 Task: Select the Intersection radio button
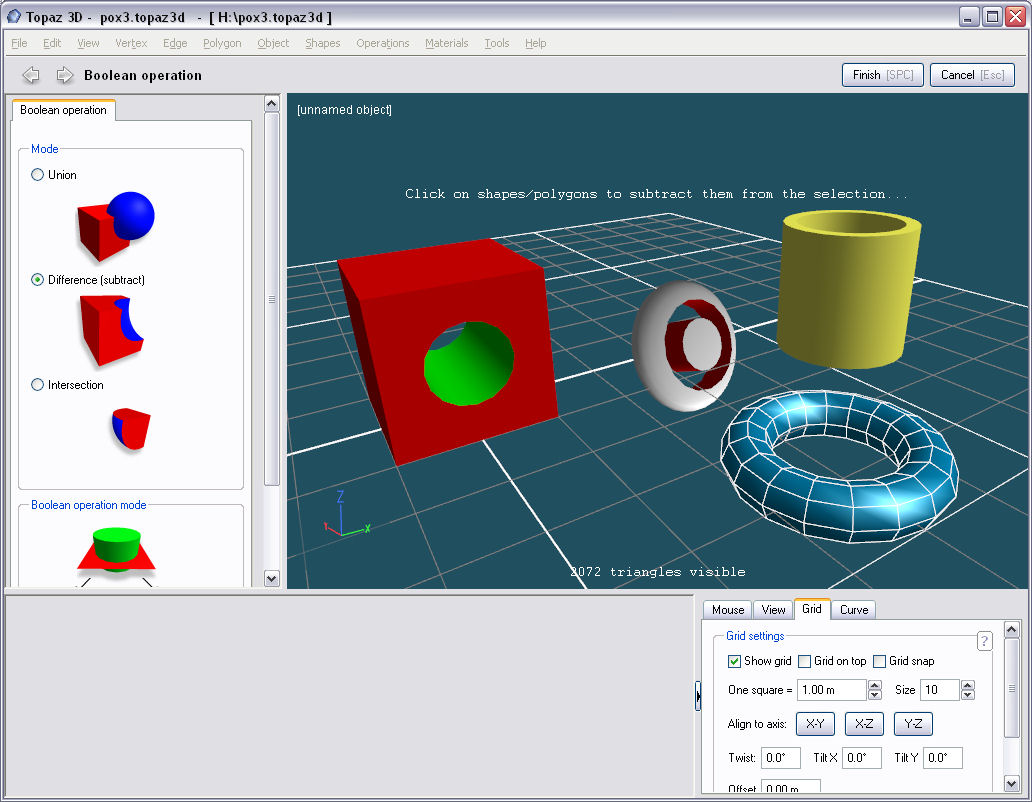click(x=38, y=385)
